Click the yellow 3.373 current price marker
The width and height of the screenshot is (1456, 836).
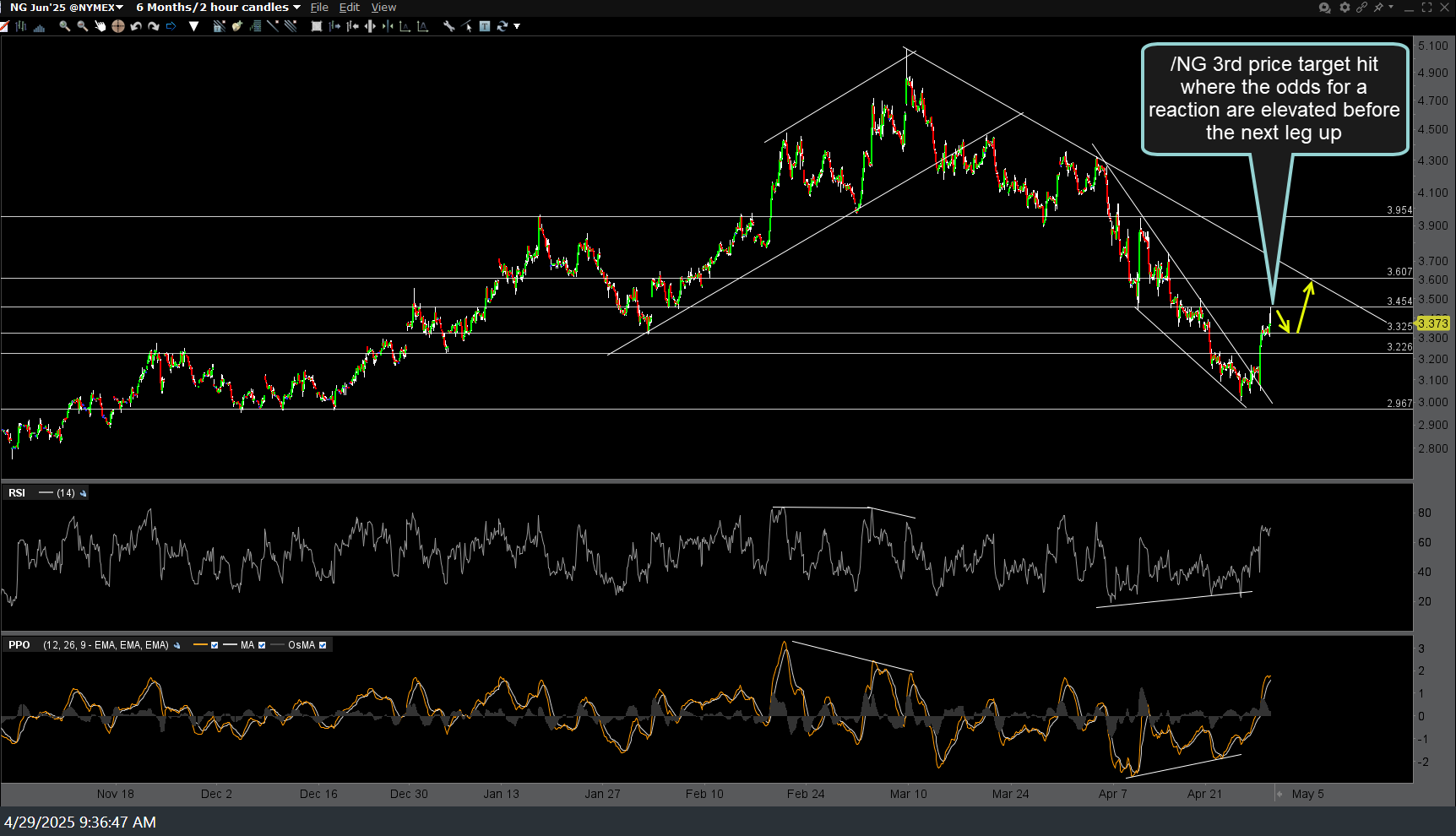[1433, 323]
